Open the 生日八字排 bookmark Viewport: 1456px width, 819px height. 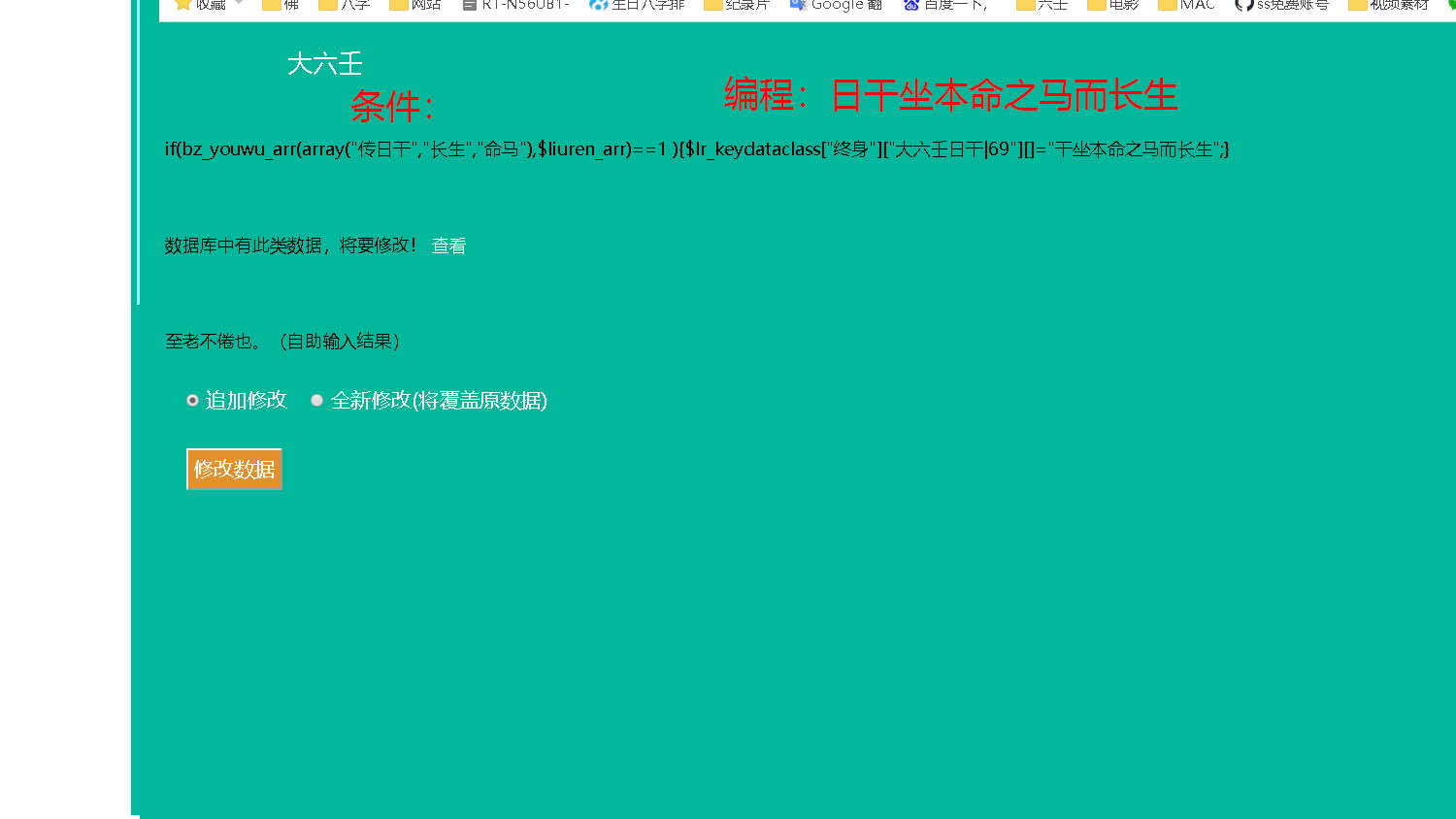tap(637, 5)
